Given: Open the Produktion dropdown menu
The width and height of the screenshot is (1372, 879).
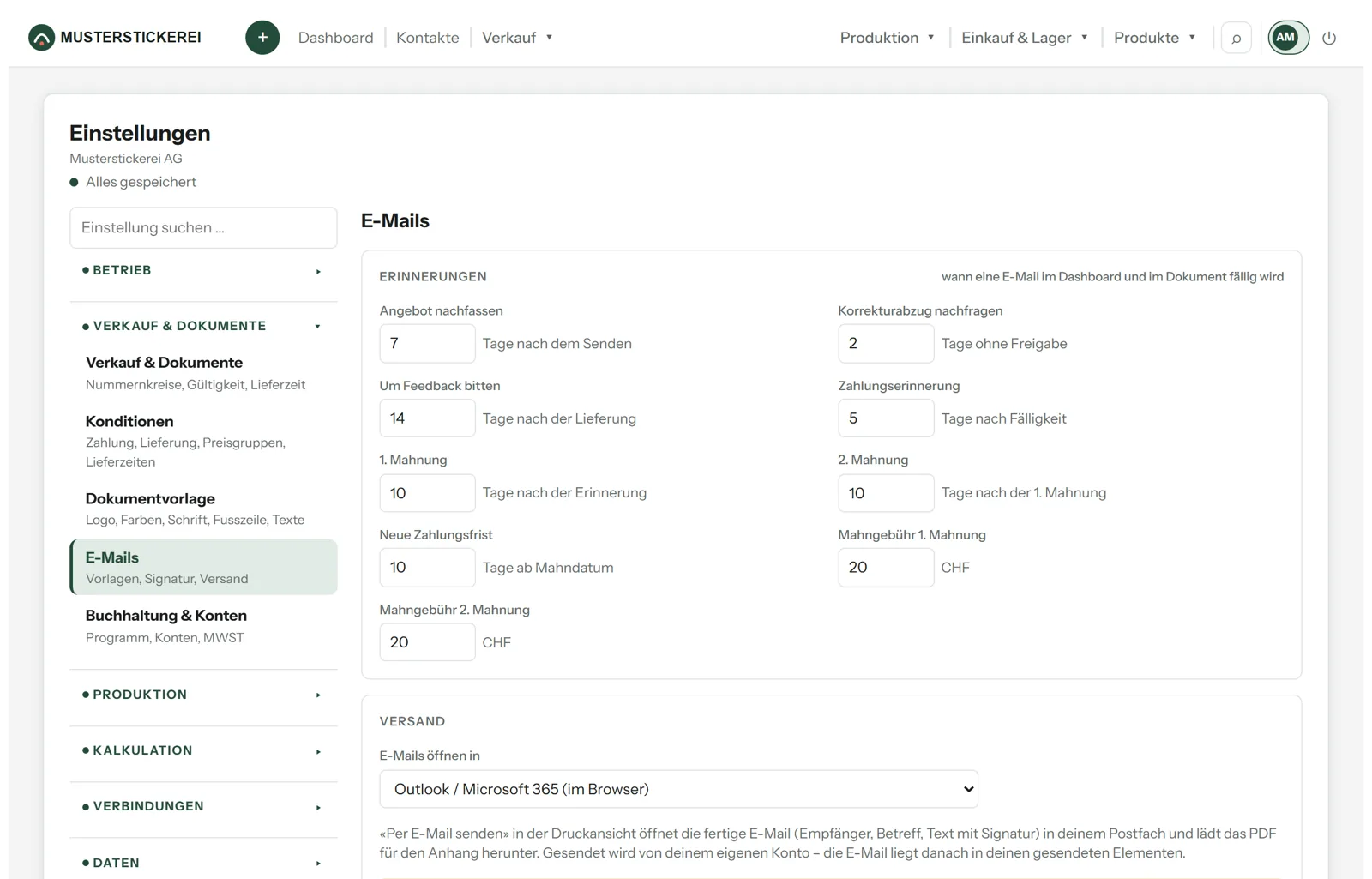Looking at the screenshot, I should pyautogui.click(x=887, y=38).
